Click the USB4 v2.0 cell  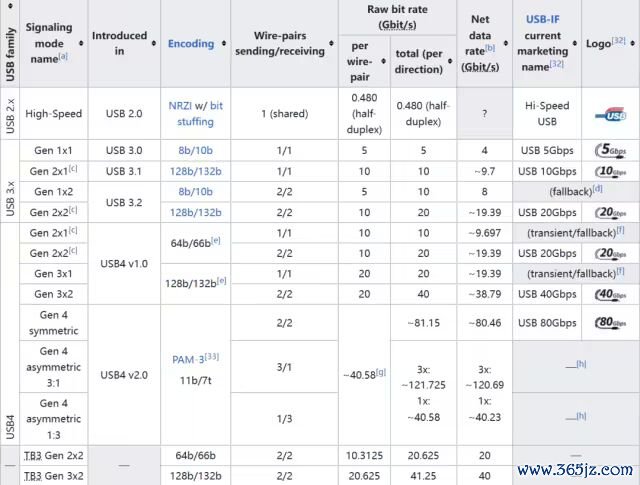[124, 375]
